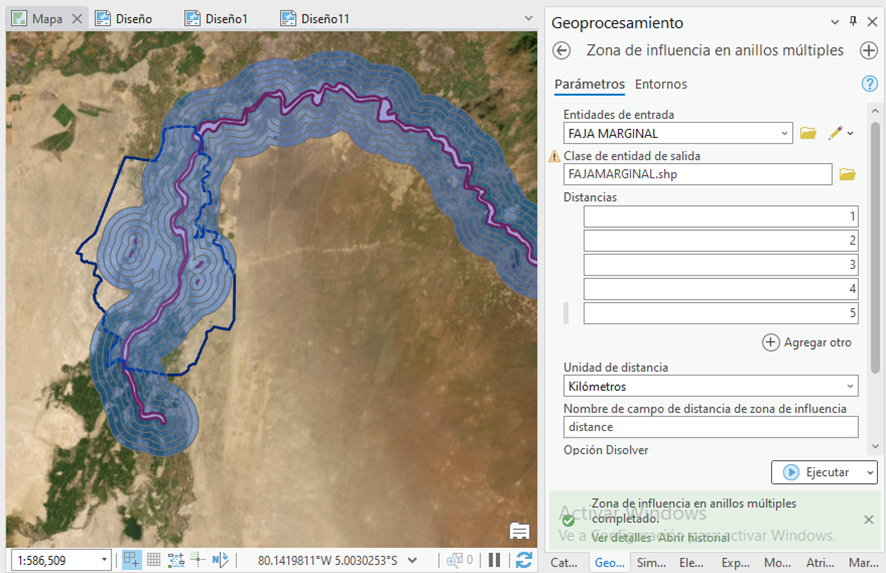Click the parameters scrollbar down arrow
Viewport: 886px width, 573px height.
pos(875,446)
